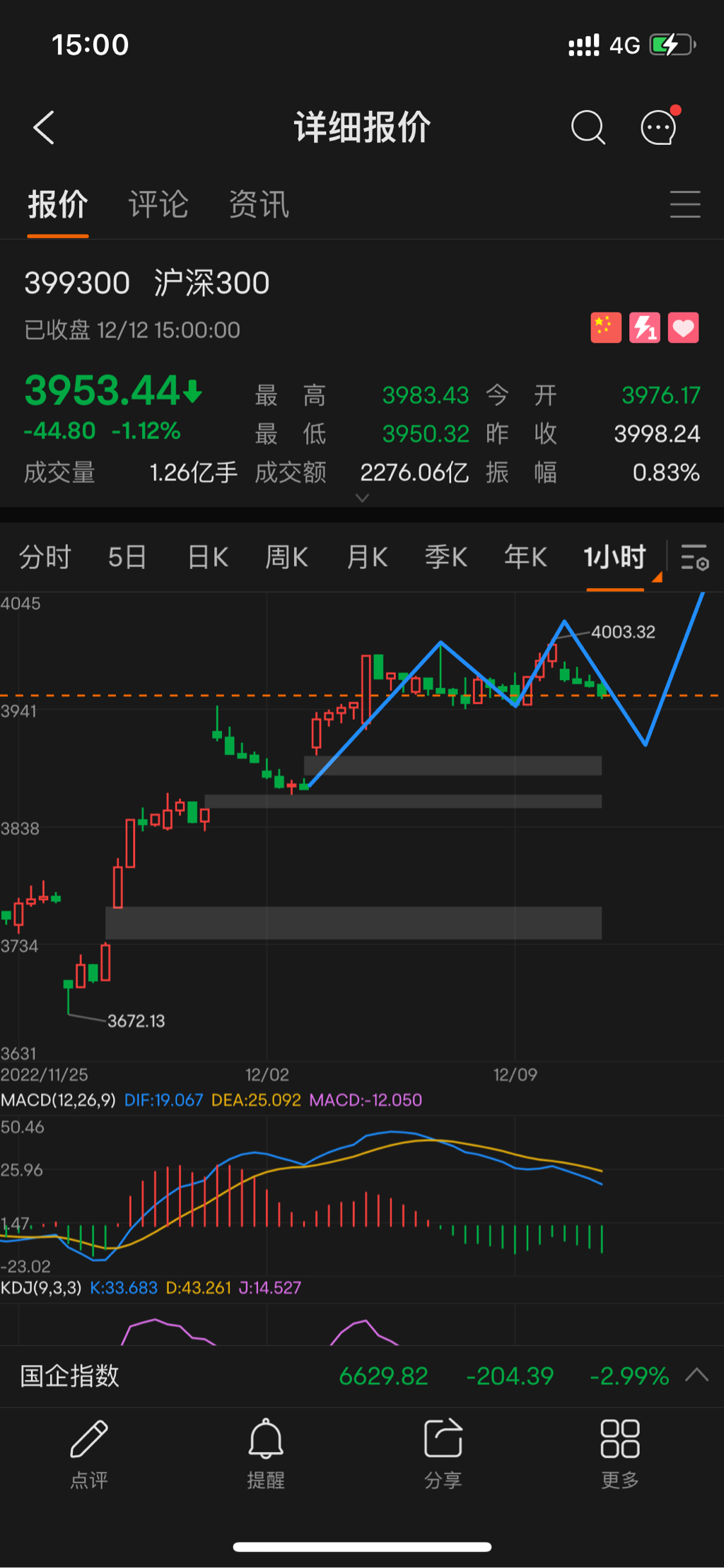The height and width of the screenshot is (1568, 724).
Task: Expand quote details with the down chevron
Action: [362, 498]
